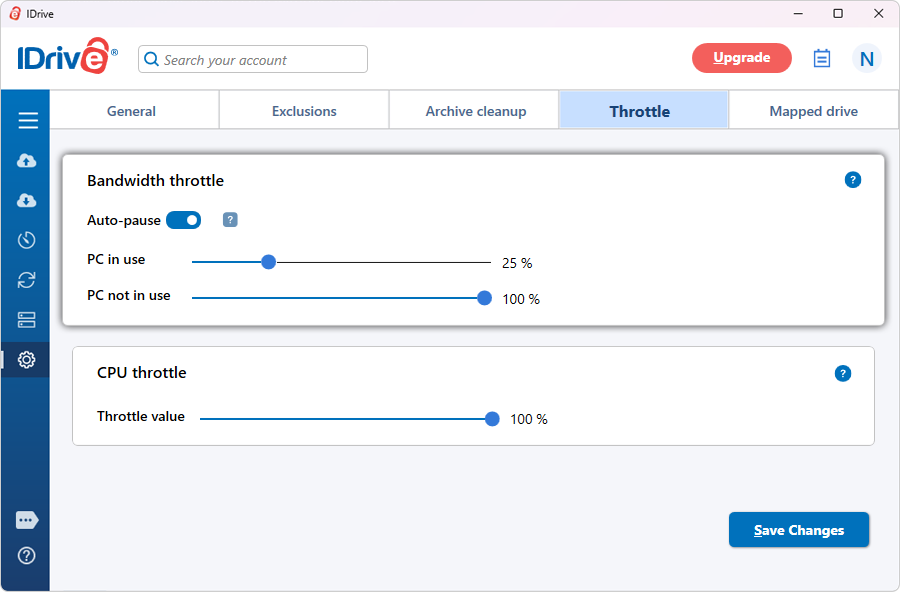Show help for Auto-pause option
900x592 pixels.
pos(230,220)
